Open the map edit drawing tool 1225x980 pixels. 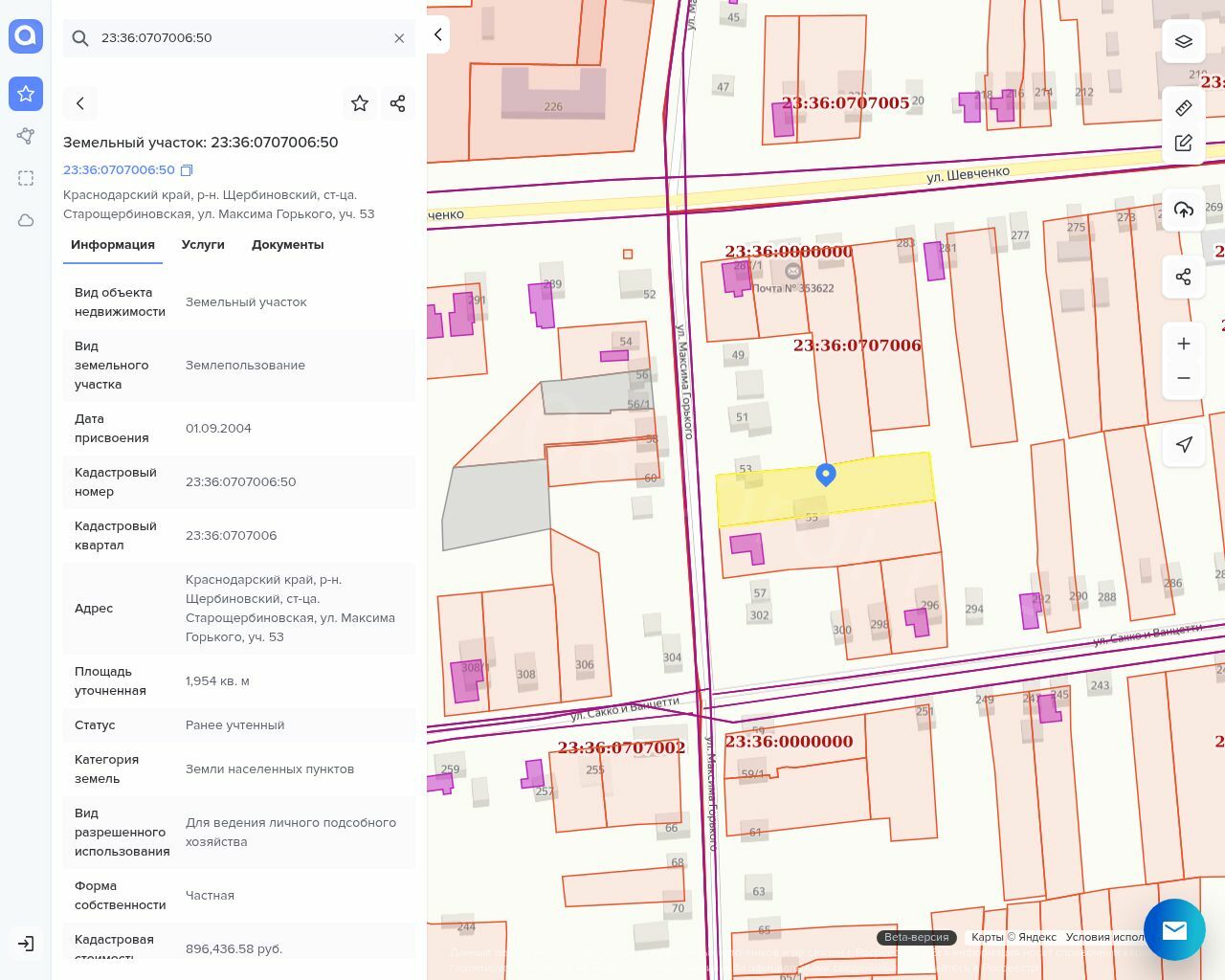click(x=1184, y=144)
